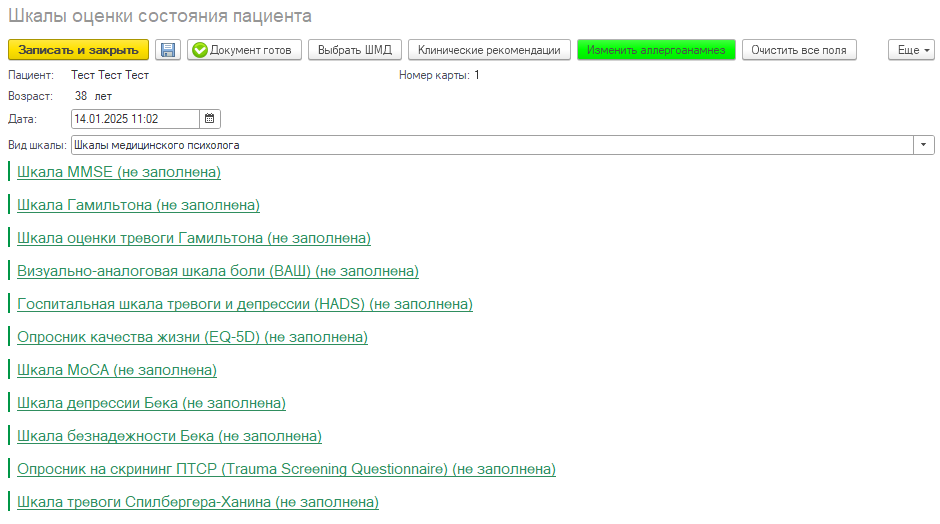
Task: Open the Шкала MMSE link
Action: tap(119, 173)
